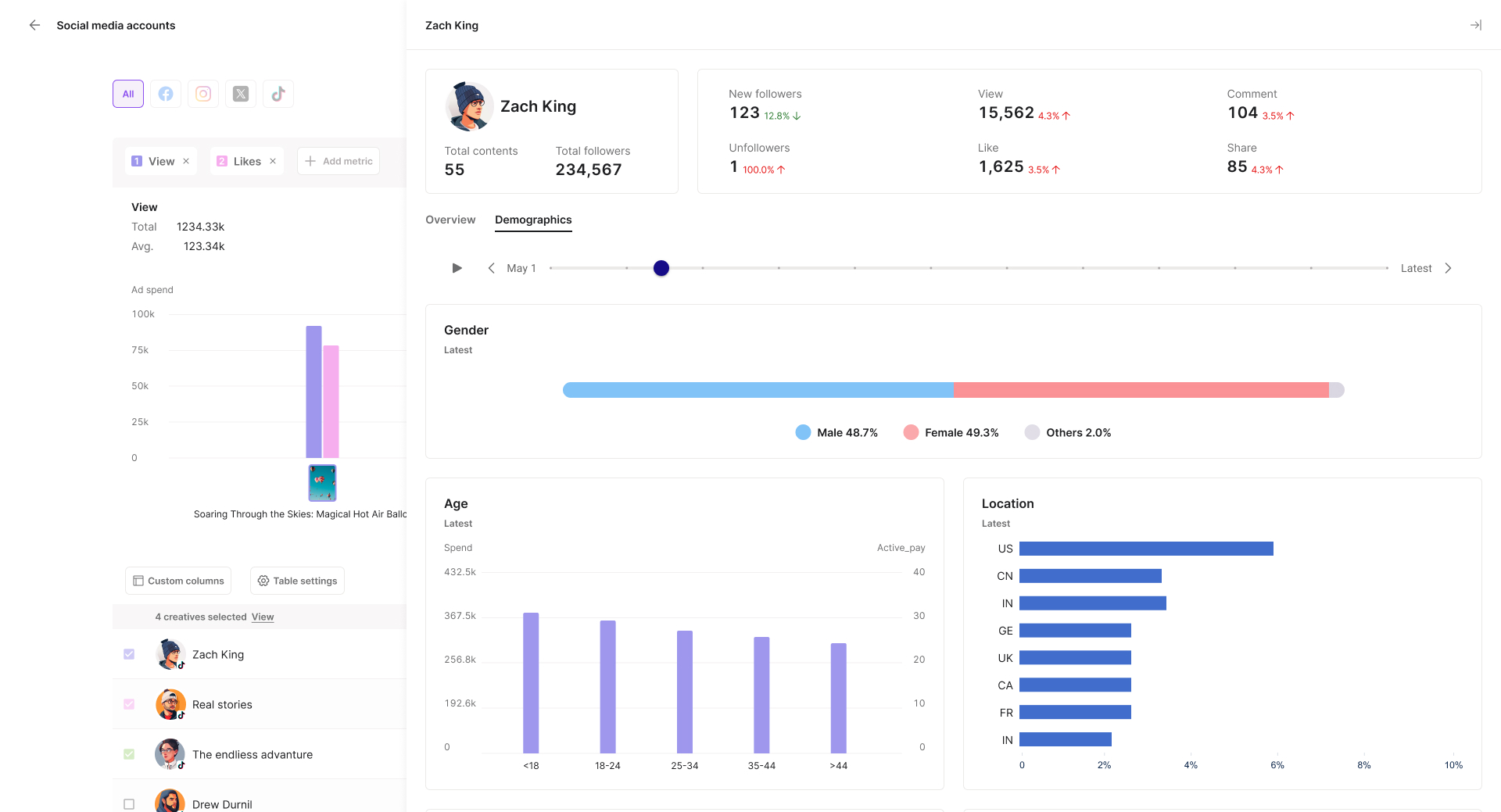Viewport: 1501px width, 812px height.
Task: Filter accounts by Facebook icon
Action: (x=166, y=94)
